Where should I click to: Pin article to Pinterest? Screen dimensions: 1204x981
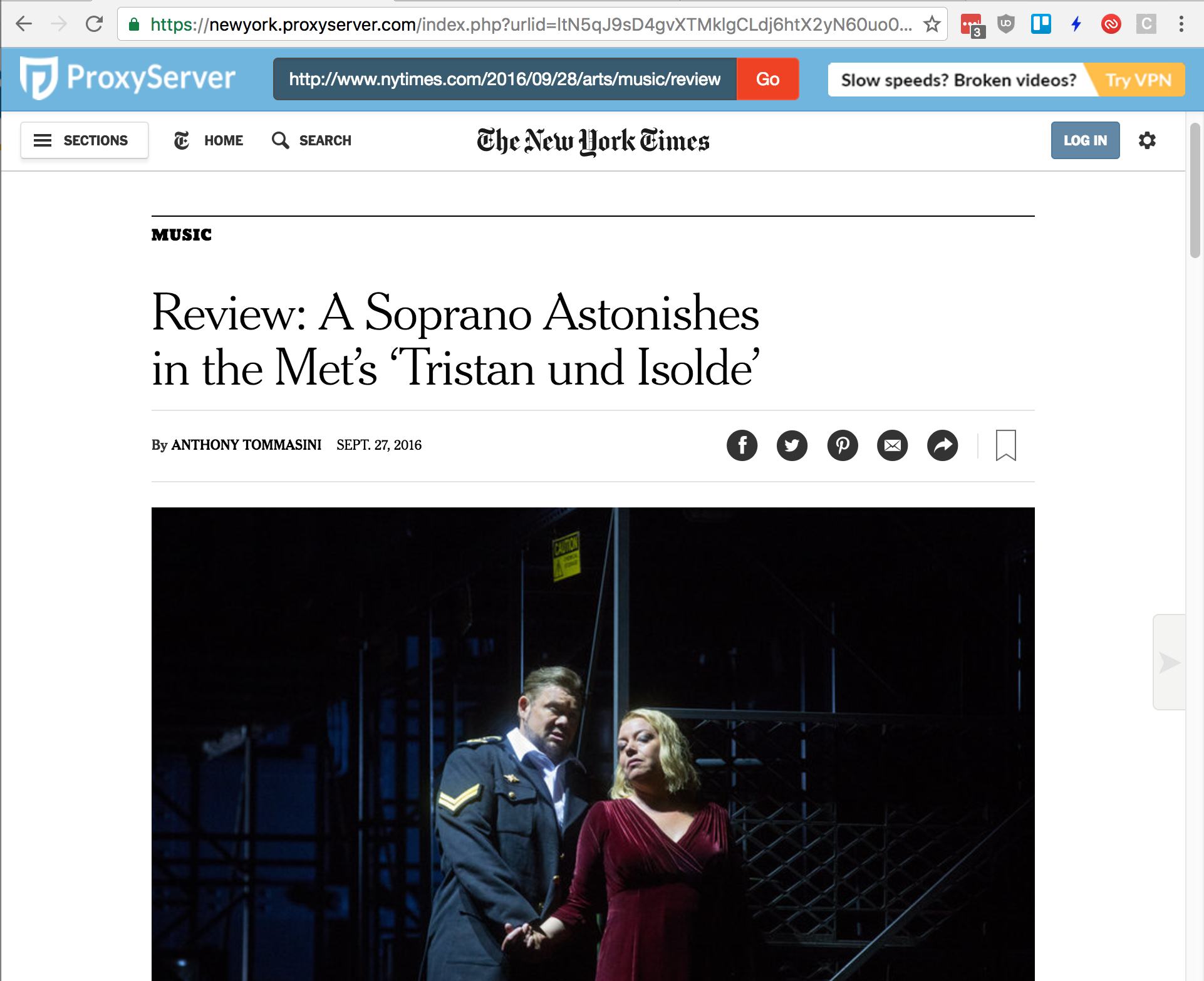tap(843, 445)
